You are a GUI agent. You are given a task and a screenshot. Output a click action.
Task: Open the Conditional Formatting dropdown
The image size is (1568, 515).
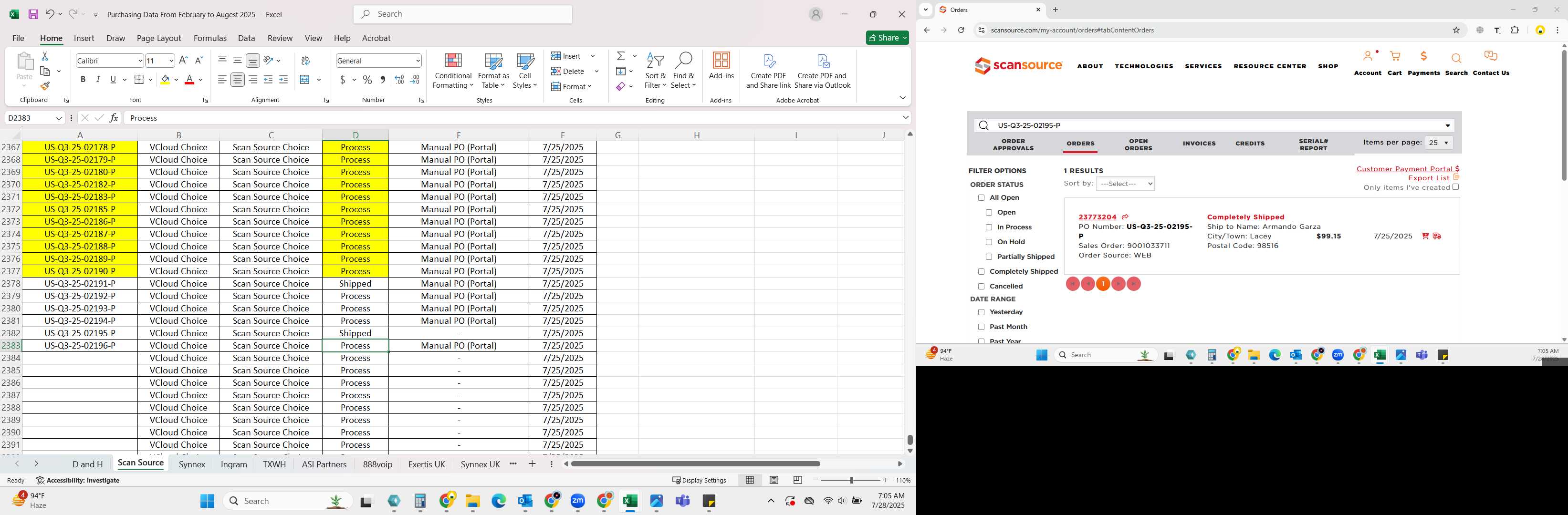pos(453,71)
